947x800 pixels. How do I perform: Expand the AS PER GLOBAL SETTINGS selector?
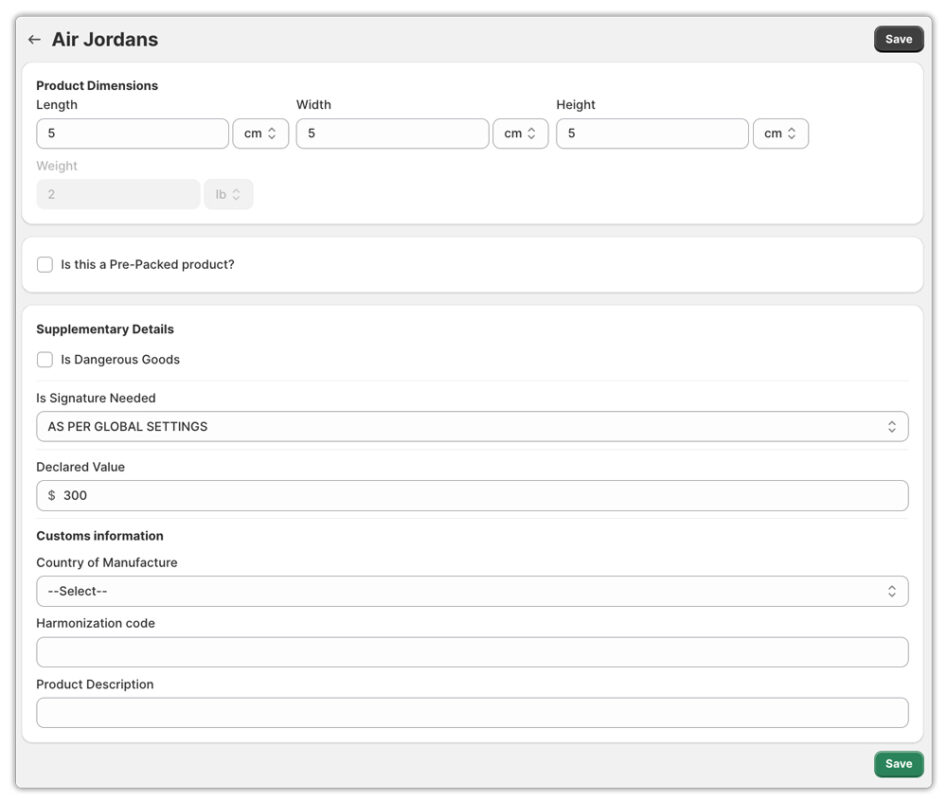tap(470, 426)
